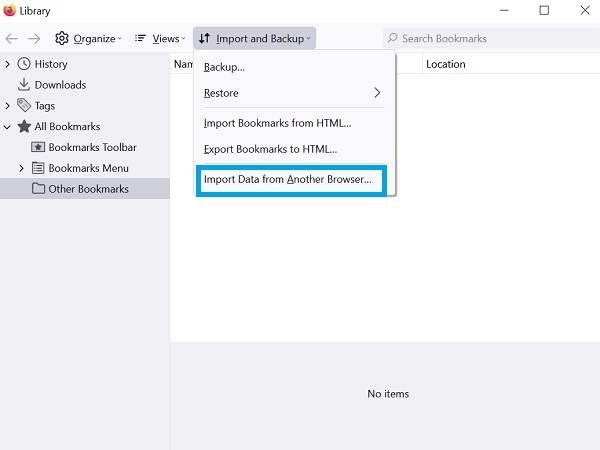Choose Backup from the menu
Image resolution: width=600 pixels, height=450 pixels.
point(224,67)
